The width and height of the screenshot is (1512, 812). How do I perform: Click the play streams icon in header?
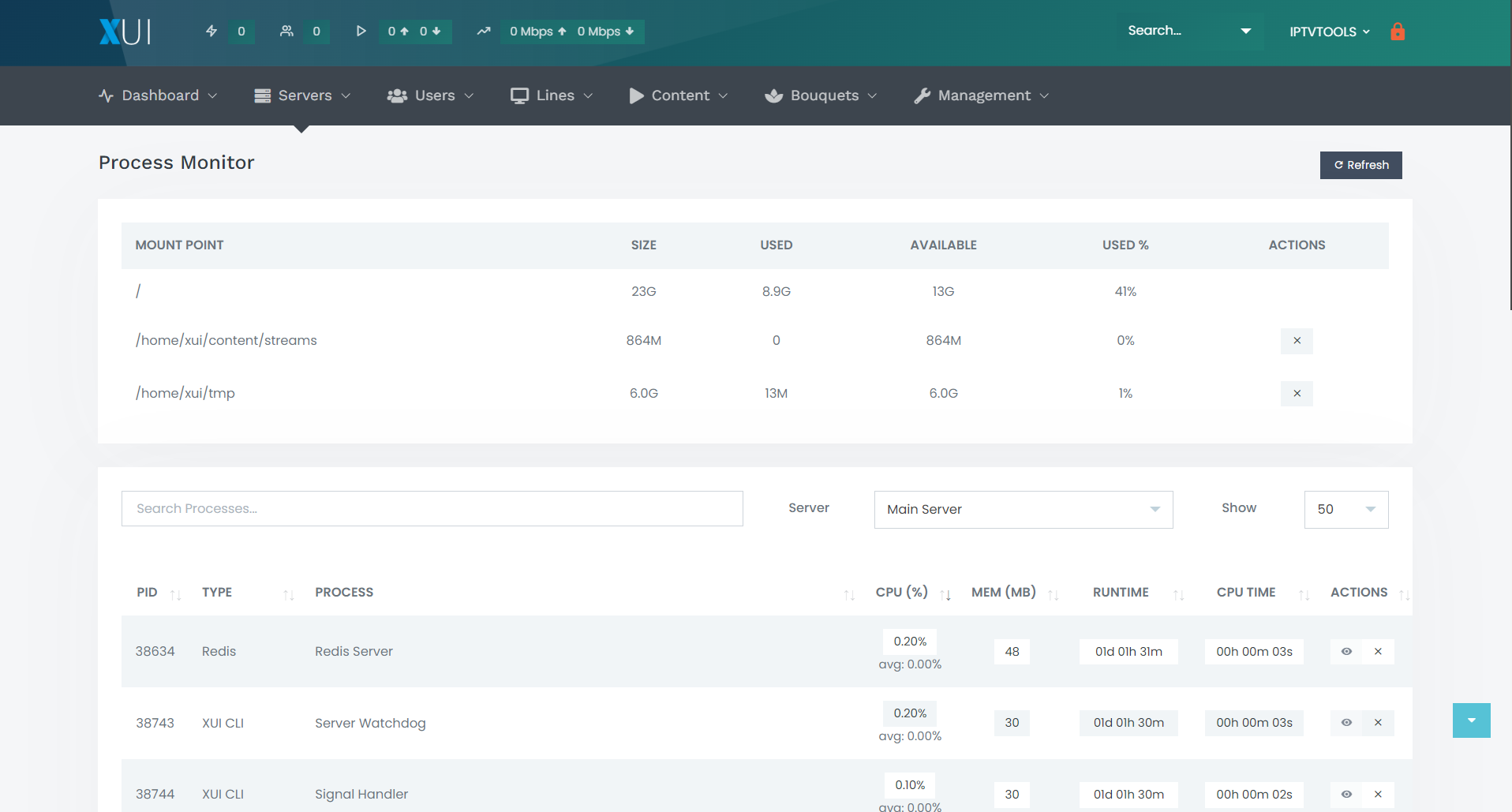(361, 32)
